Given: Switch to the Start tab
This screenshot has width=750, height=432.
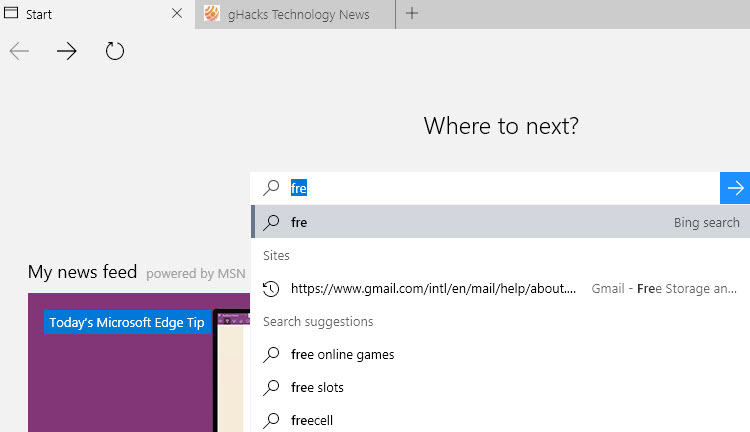Looking at the screenshot, I should [x=97, y=14].
